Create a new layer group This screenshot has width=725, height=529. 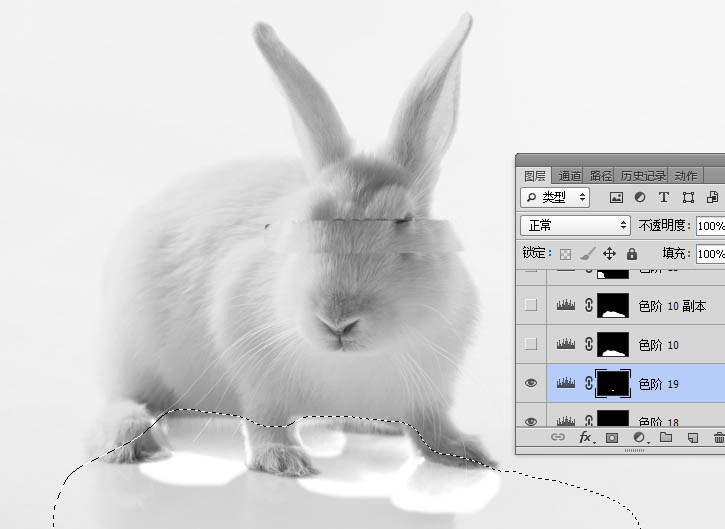[x=665, y=438]
